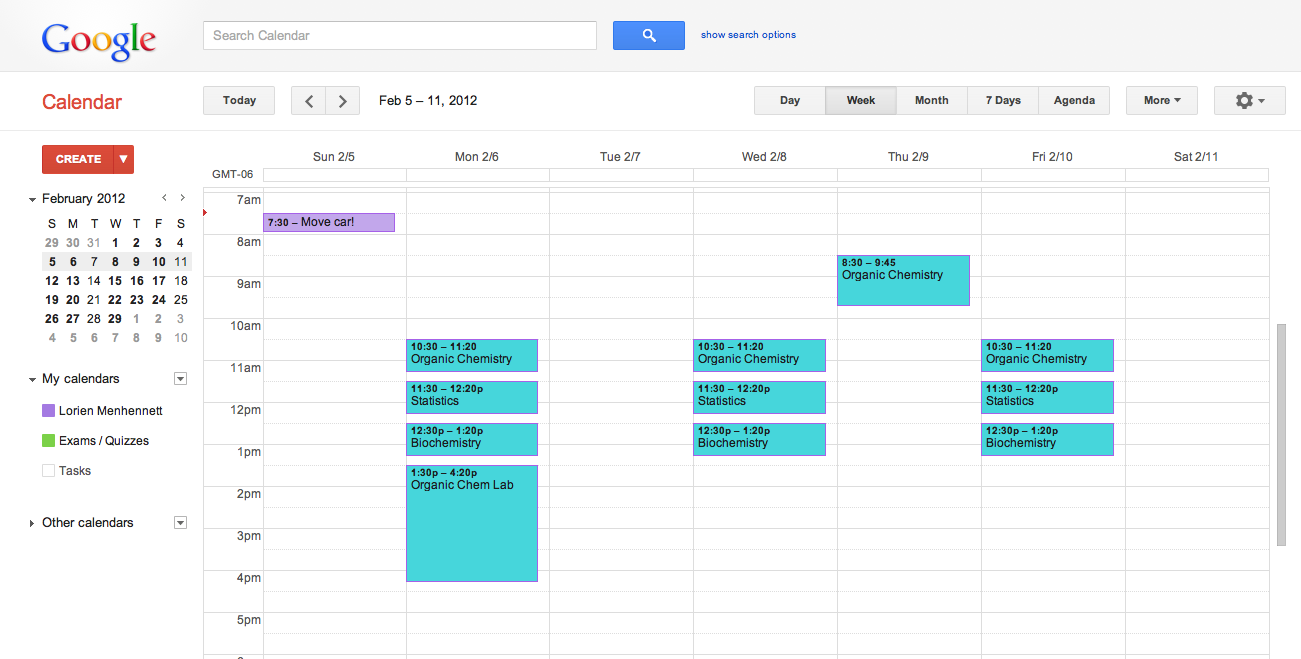Open the Create button dropdown arrow
Screen dimensions: 1301x659
tap(123, 159)
